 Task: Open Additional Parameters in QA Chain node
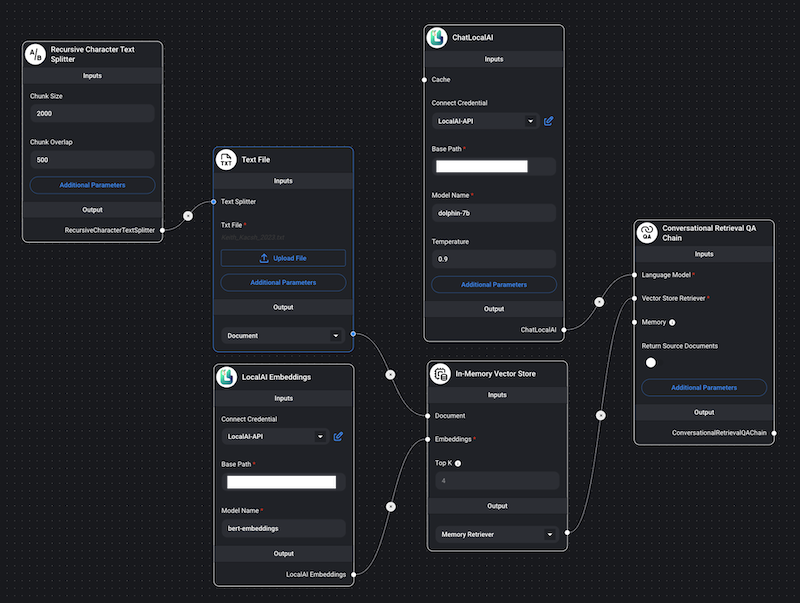[704, 387]
